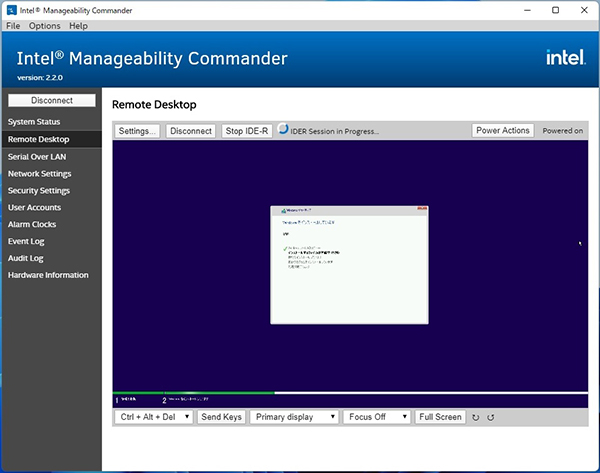Click the green installation progress bar in the remote screen
The height and width of the screenshot is (473, 600).
click(194, 393)
